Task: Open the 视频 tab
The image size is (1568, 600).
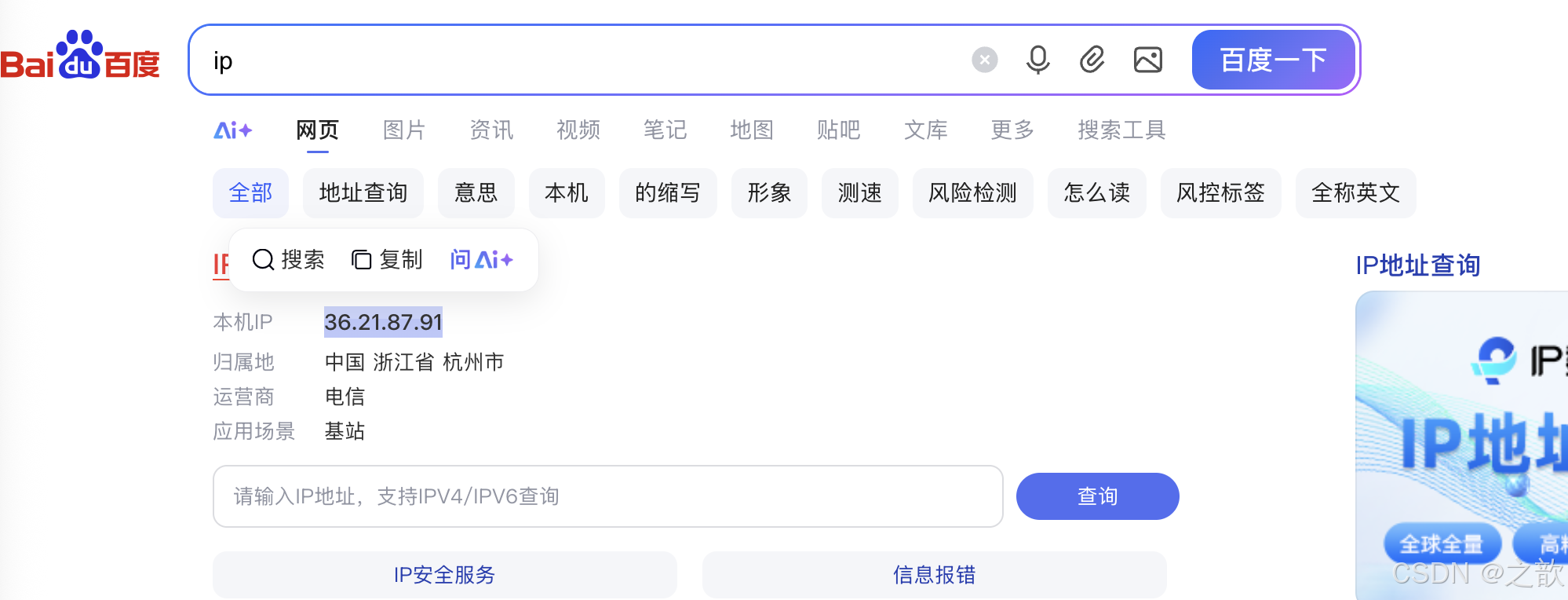Action: tap(578, 130)
